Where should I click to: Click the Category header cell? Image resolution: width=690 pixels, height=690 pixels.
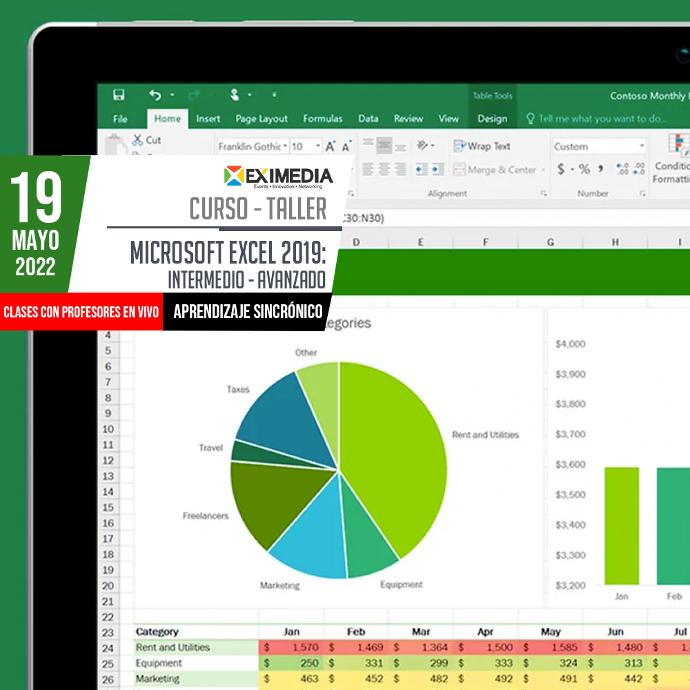196,632
